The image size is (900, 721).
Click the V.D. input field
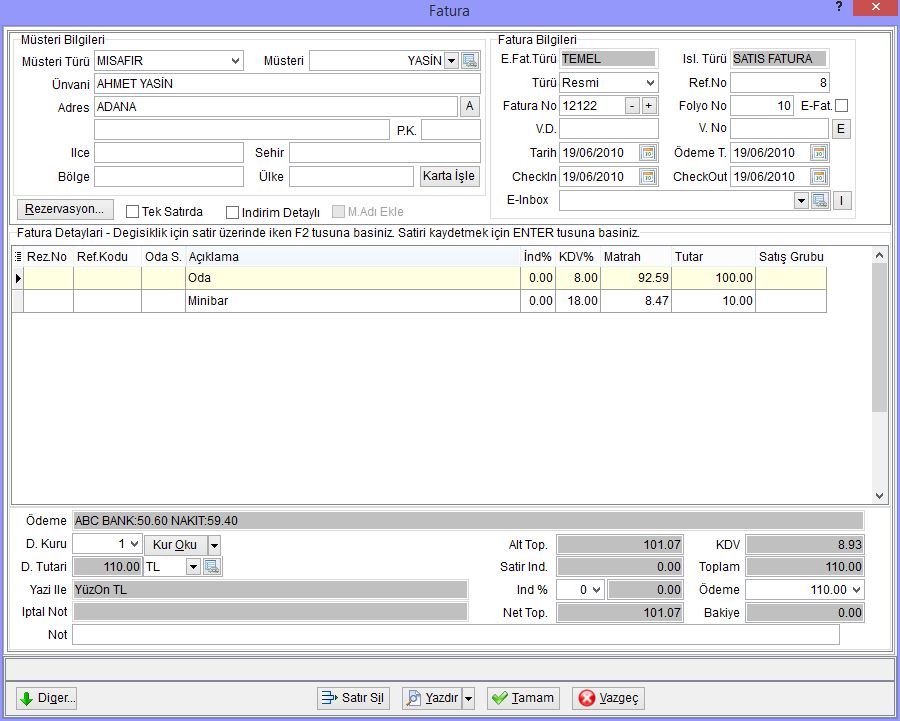tap(608, 129)
